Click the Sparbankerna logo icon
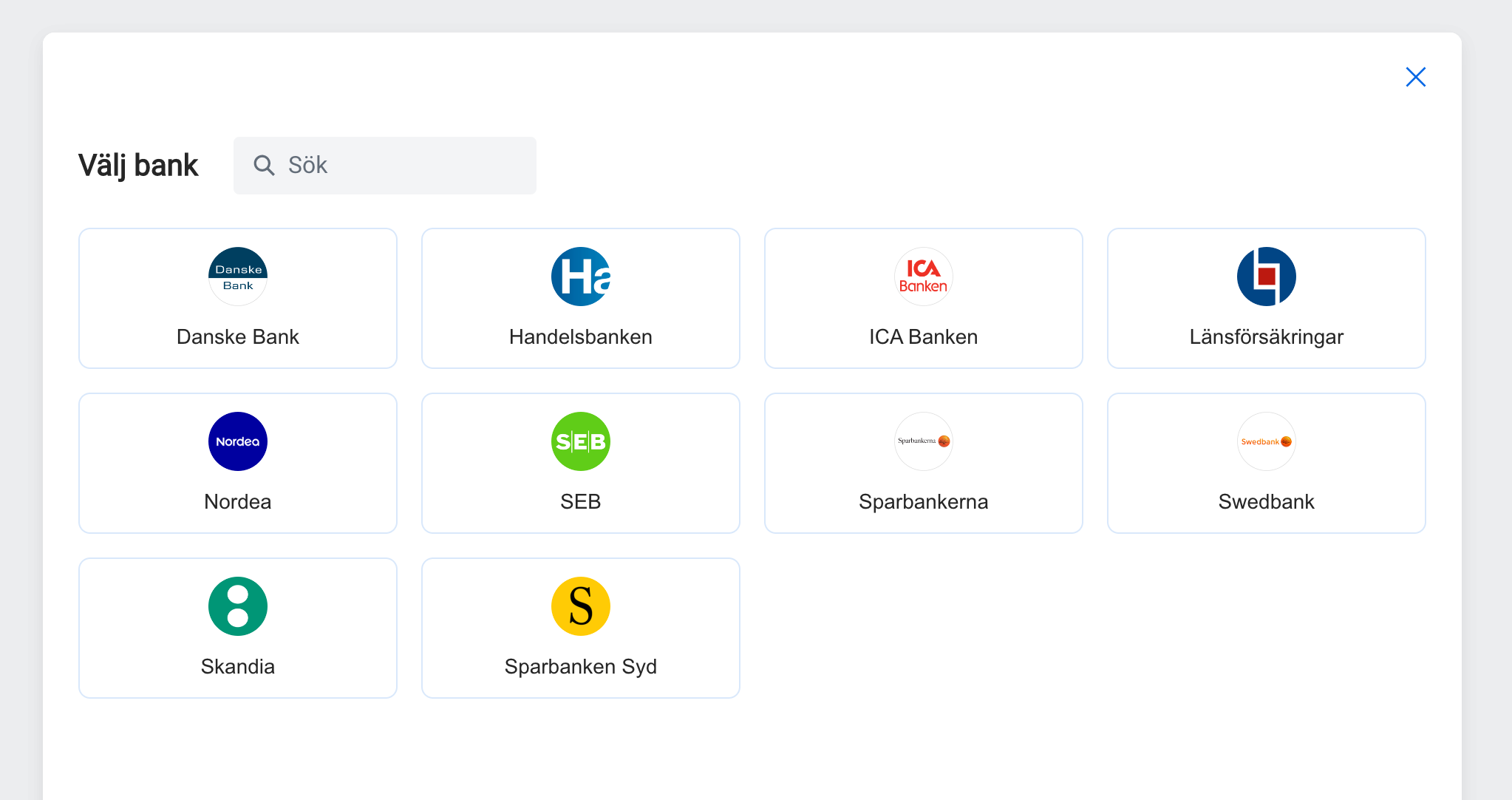This screenshot has width=1512, height=800. click(924, 441)
